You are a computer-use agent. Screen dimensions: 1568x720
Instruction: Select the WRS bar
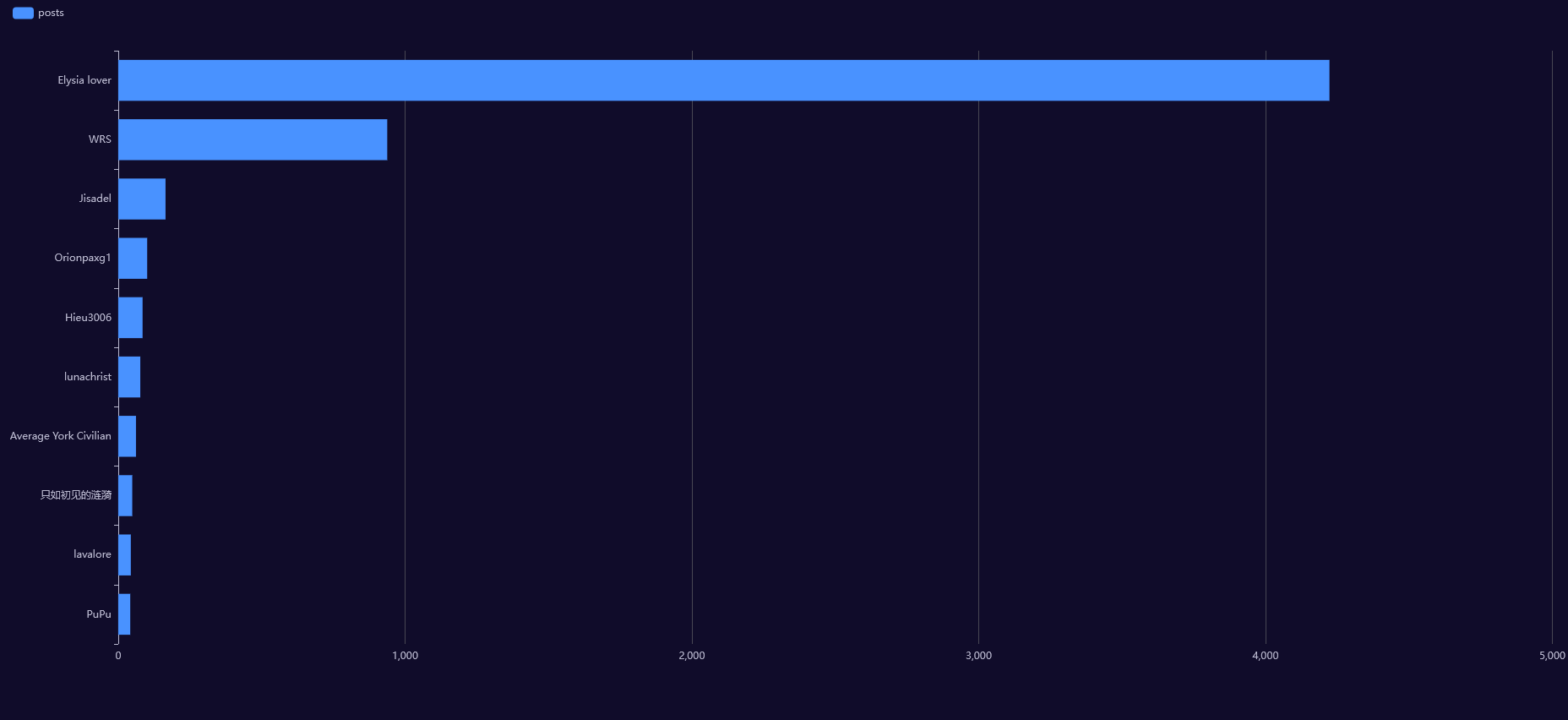coord(253,139)
